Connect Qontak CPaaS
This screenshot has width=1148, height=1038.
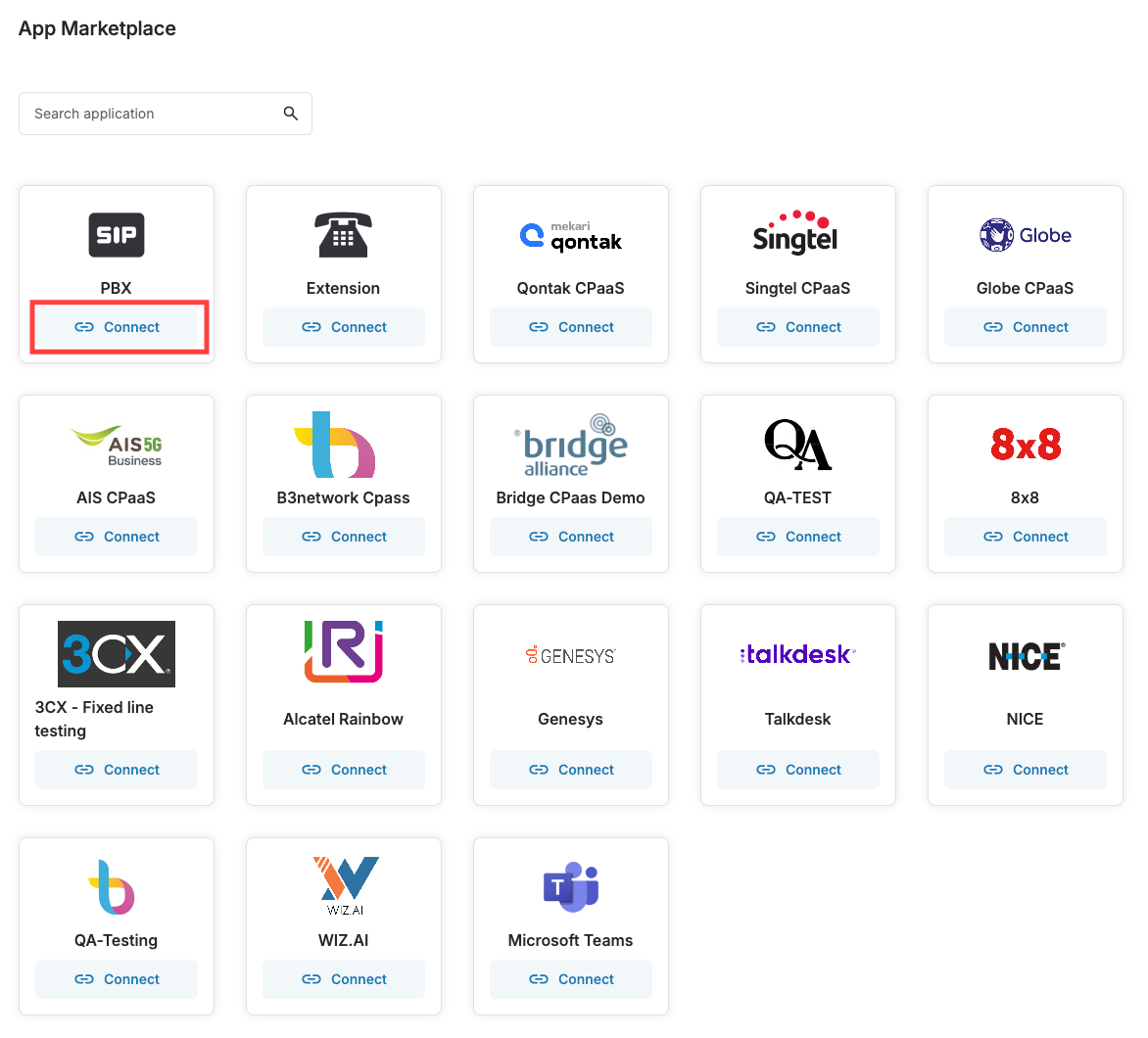point(571,327)
